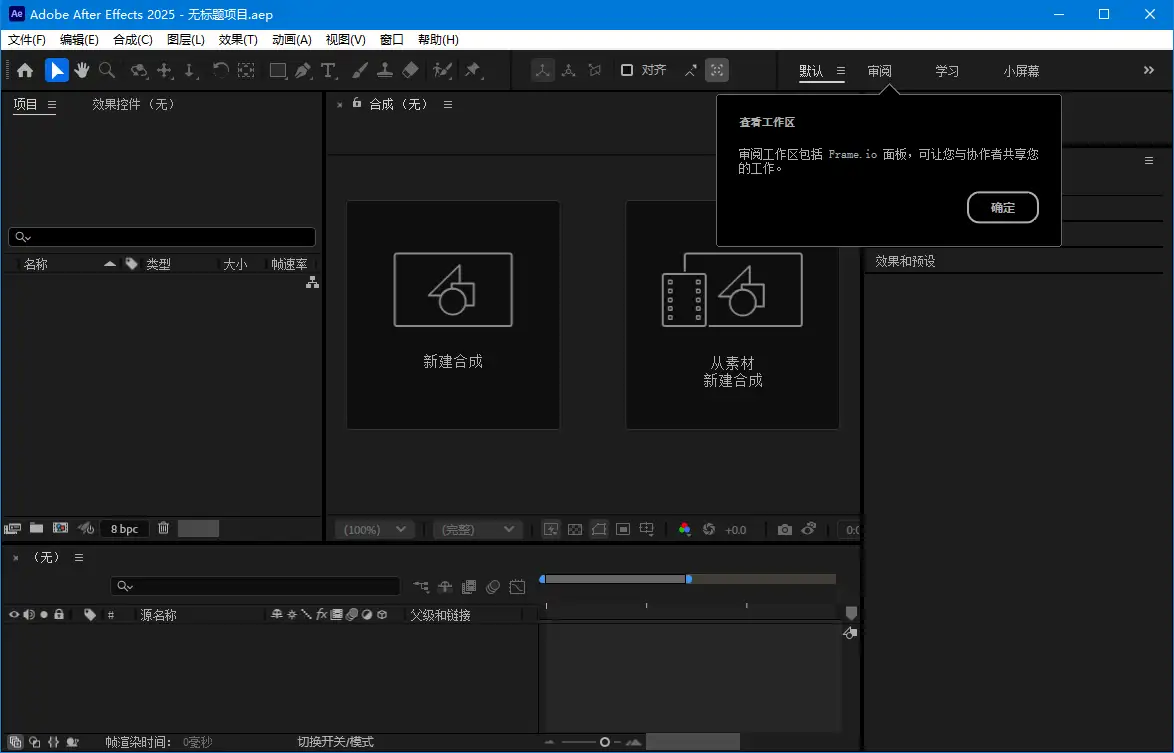Open the 合成 menu
Viewport: 1174px width, 753px height.
[132, 39]
